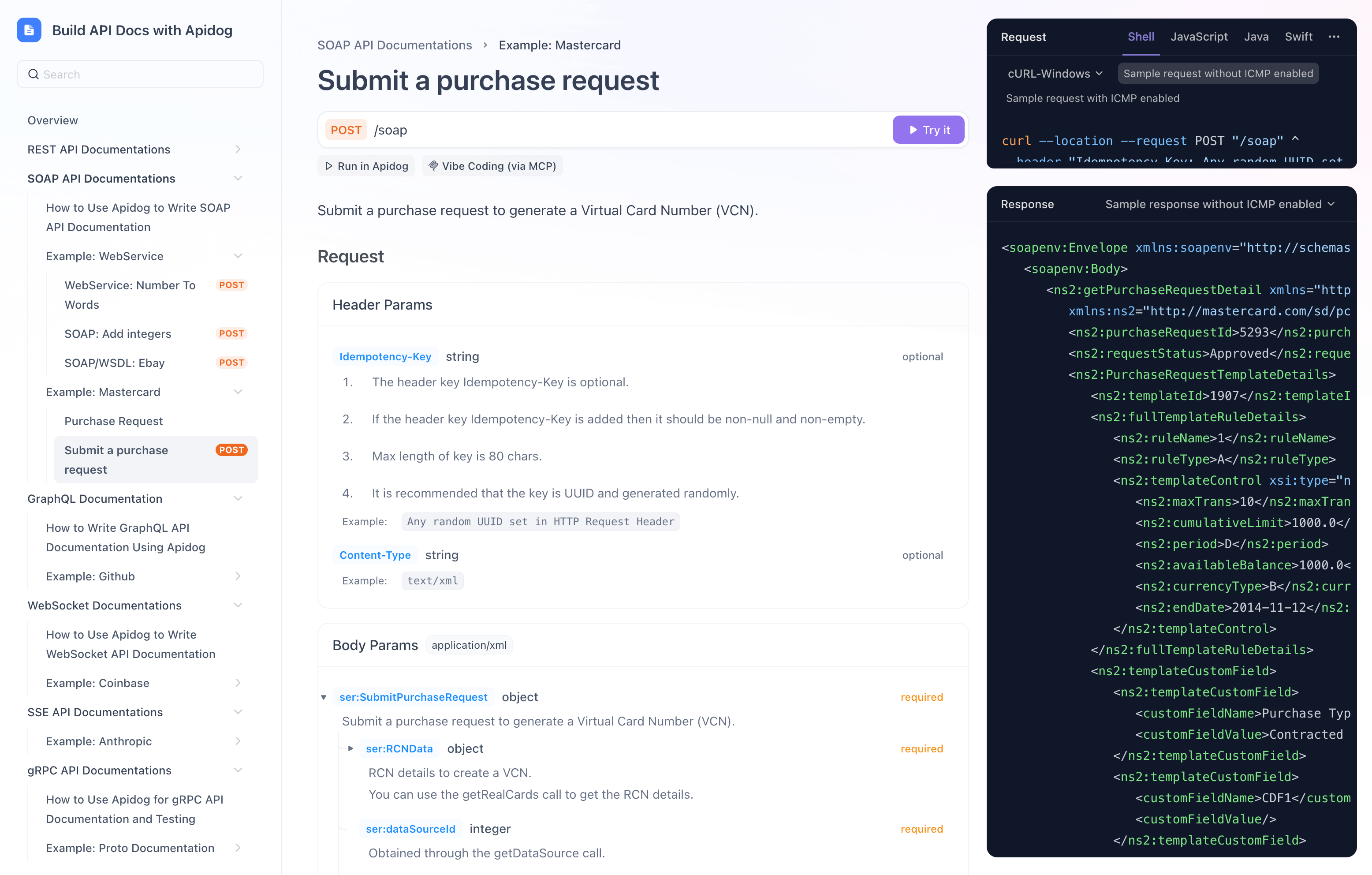Image resolution: width=1372 pixels, height=875 pixels.
Task: Click the POST badge on WebService: Number To Words
Action: [231, 285]
